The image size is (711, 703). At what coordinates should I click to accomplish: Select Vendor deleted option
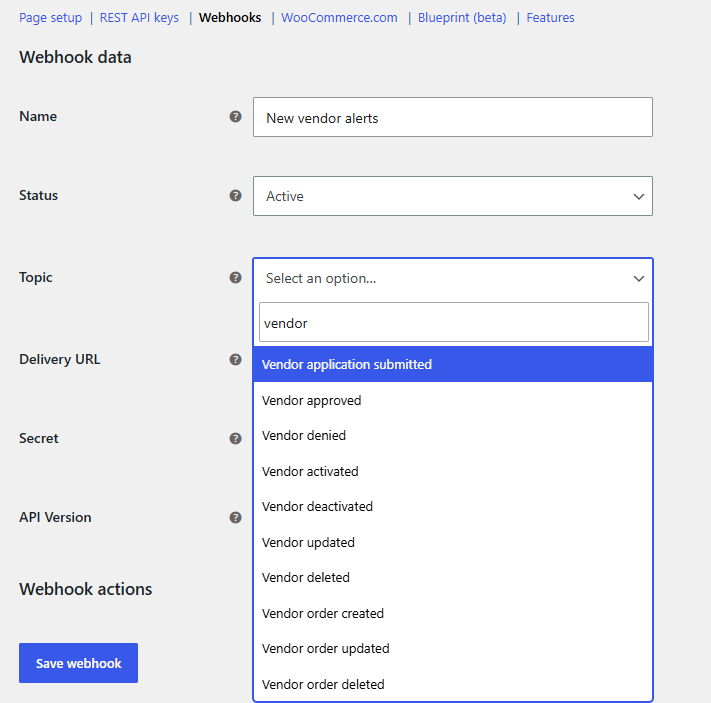(x=453, y=577)
